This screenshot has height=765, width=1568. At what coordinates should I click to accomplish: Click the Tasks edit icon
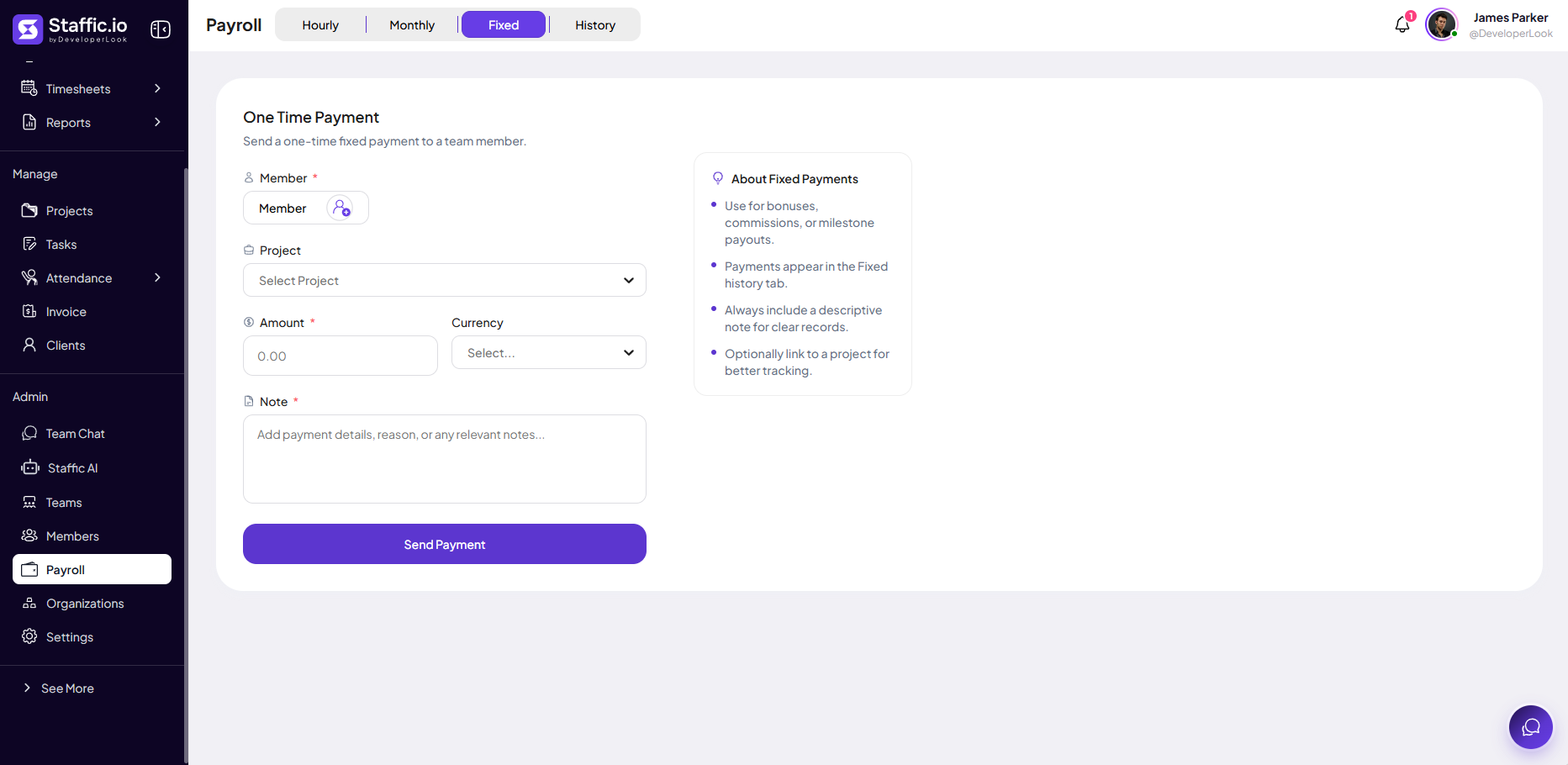[29, 244]
